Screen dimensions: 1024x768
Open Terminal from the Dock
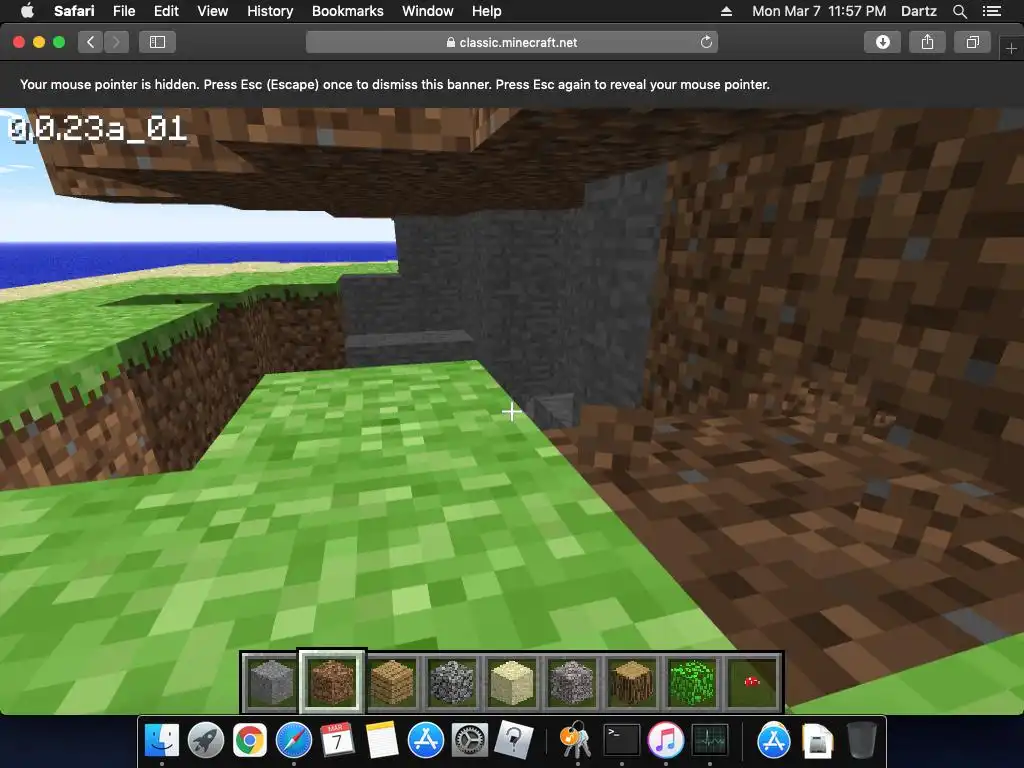click(x=621, y=741)
